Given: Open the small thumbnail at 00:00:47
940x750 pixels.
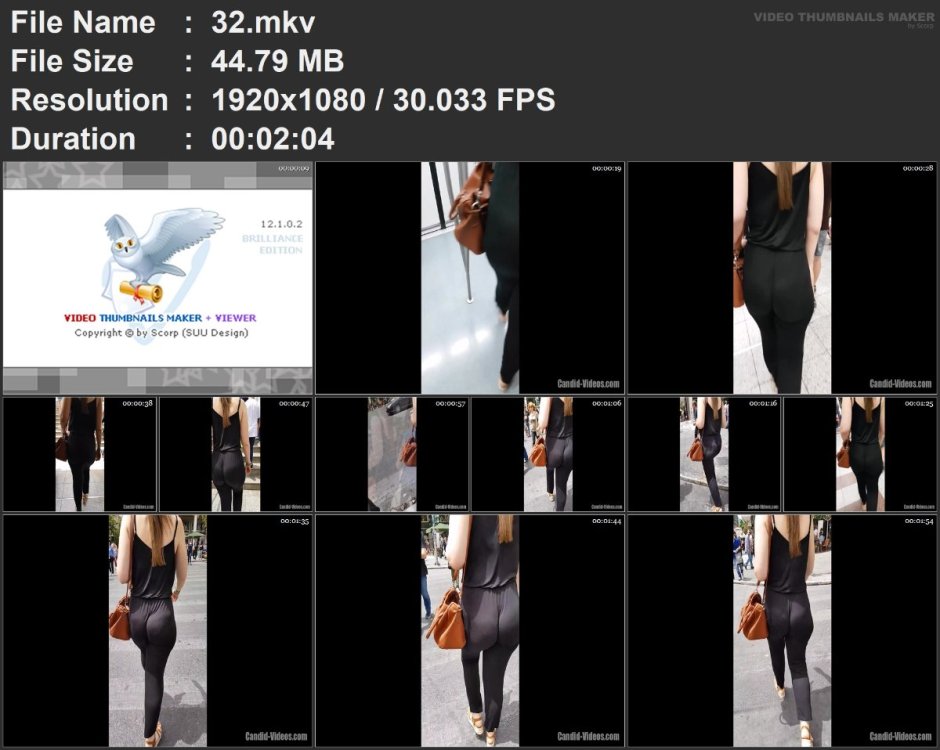Looking at the screenshot, I should [236, 454].
